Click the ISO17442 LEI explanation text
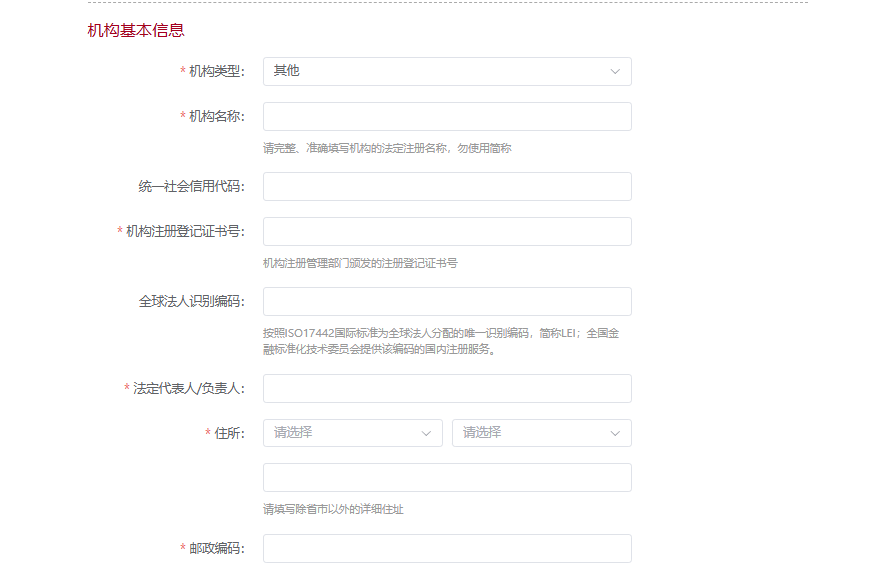 click(441, 341)
